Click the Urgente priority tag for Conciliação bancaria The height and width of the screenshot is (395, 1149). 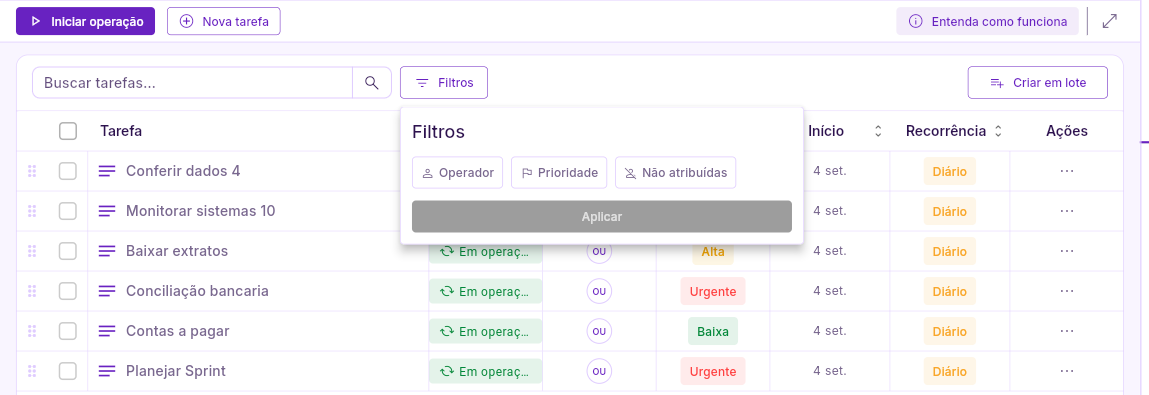pyautogui.click(x=713, y=291)
